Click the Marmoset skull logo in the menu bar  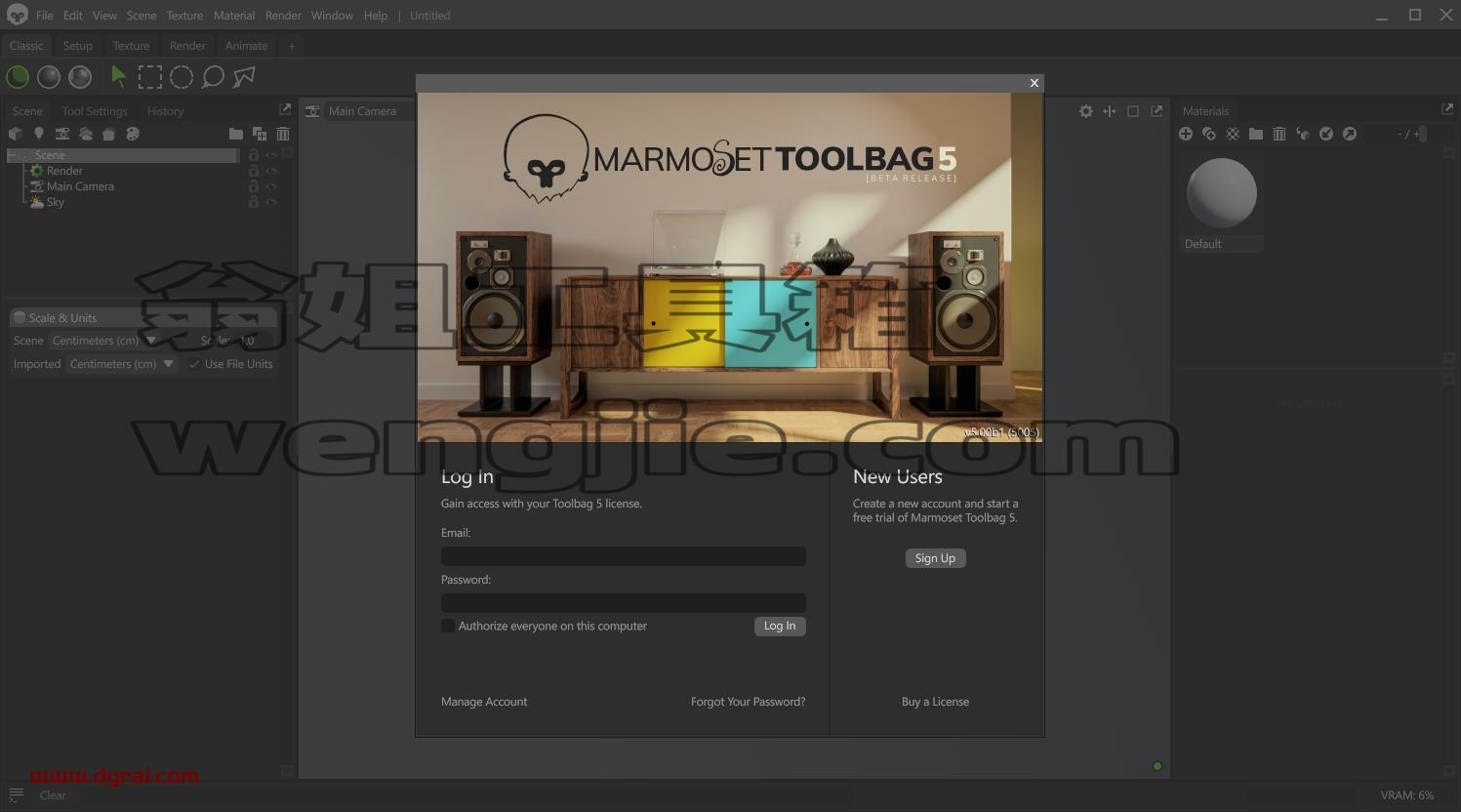pos(17,16)
